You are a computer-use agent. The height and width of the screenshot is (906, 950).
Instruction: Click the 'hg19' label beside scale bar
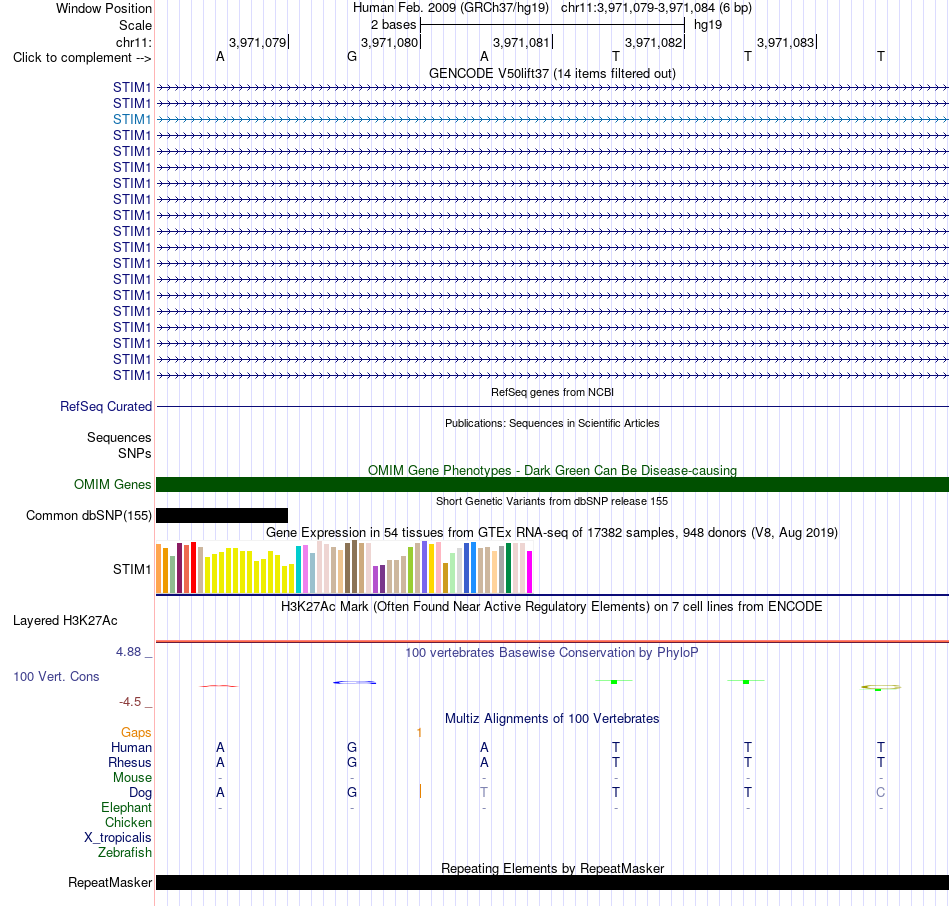click(708, 25)
